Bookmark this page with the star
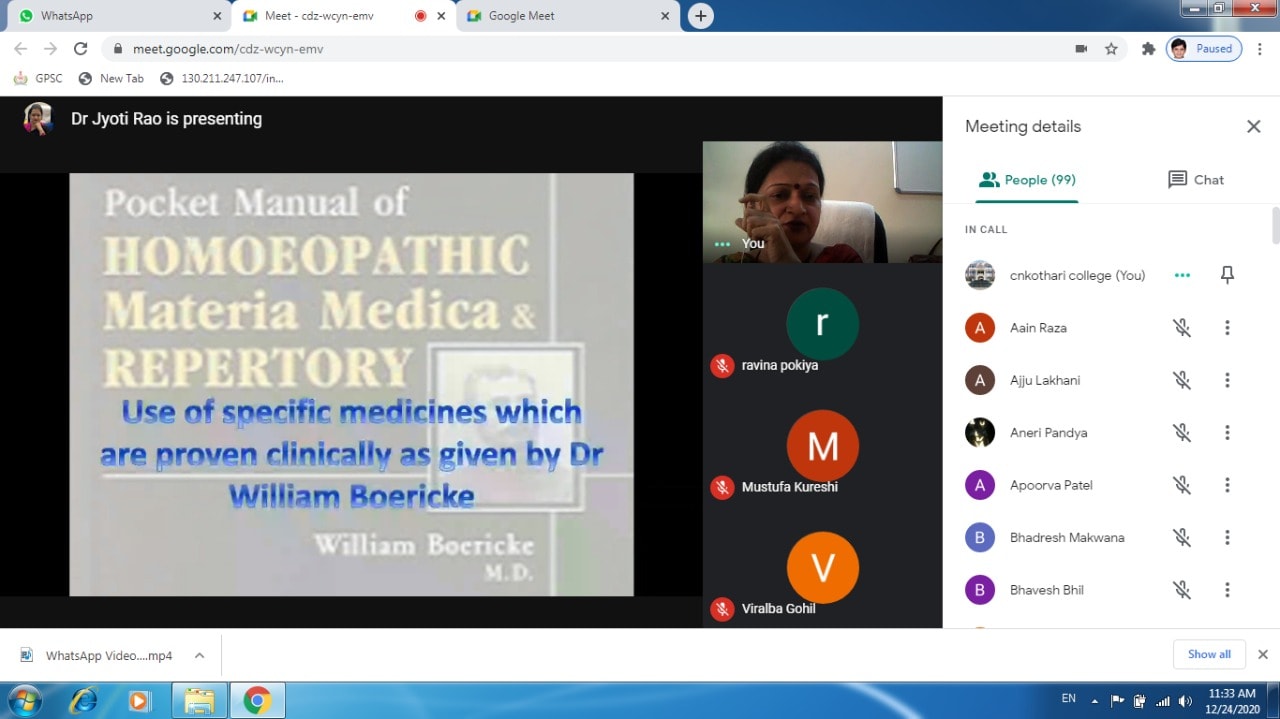1280x719 pixels. point(1111,48)
